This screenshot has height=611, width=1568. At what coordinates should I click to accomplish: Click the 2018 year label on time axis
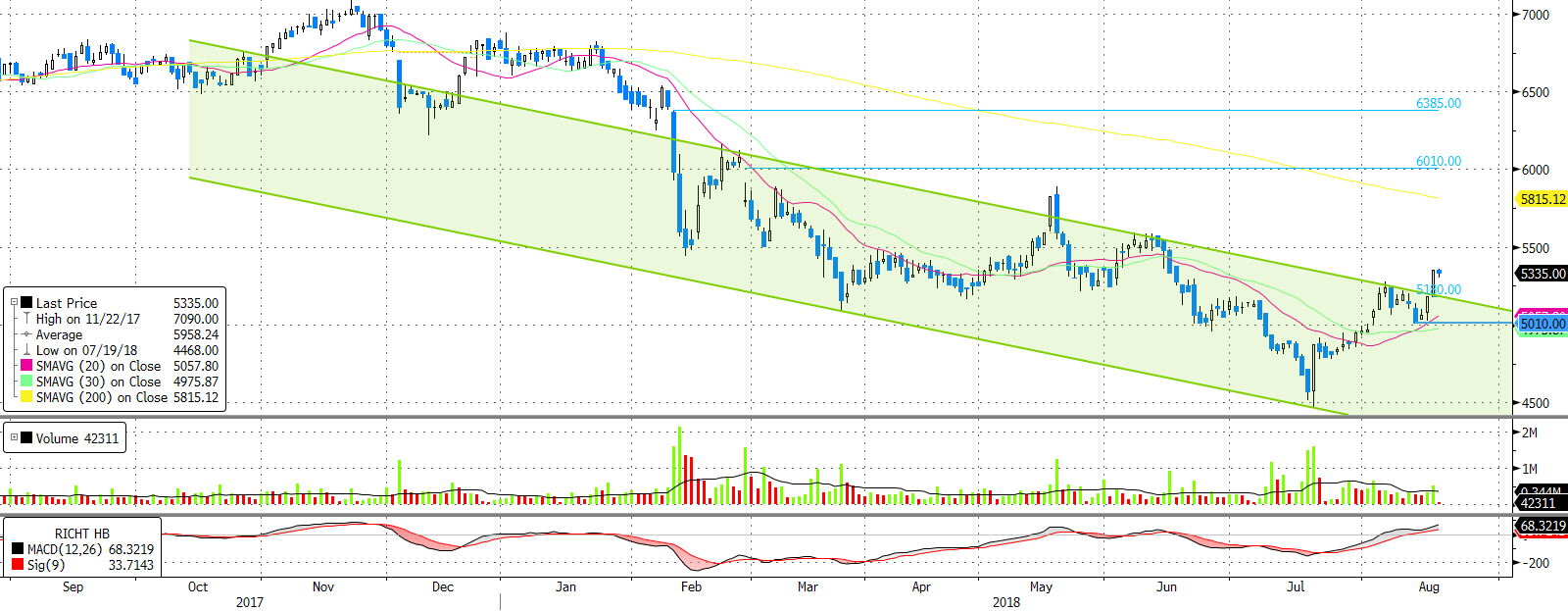point(1006,602)
